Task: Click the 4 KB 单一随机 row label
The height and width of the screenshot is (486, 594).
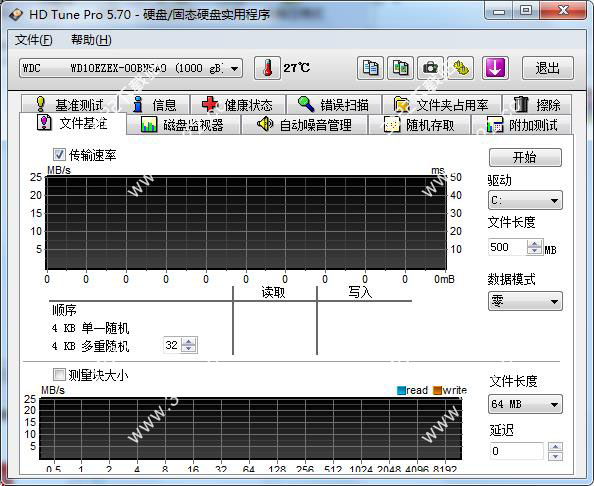Action: point(91,328)
